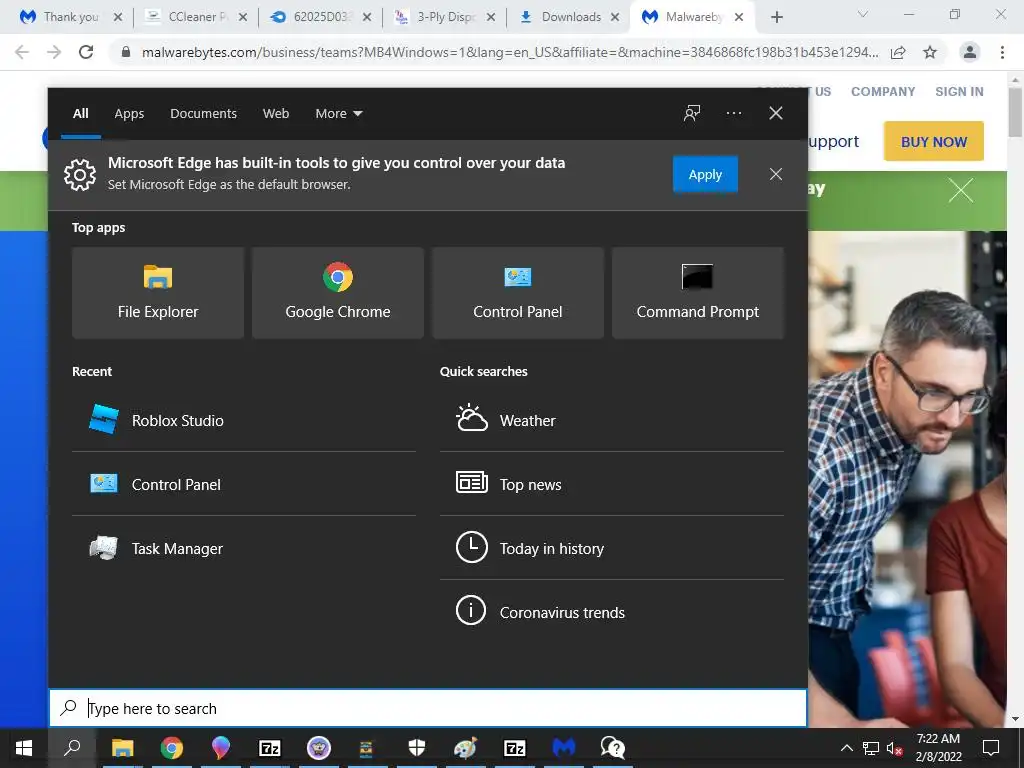Open Windows Security shield in taskbar

tap(417, 748)
